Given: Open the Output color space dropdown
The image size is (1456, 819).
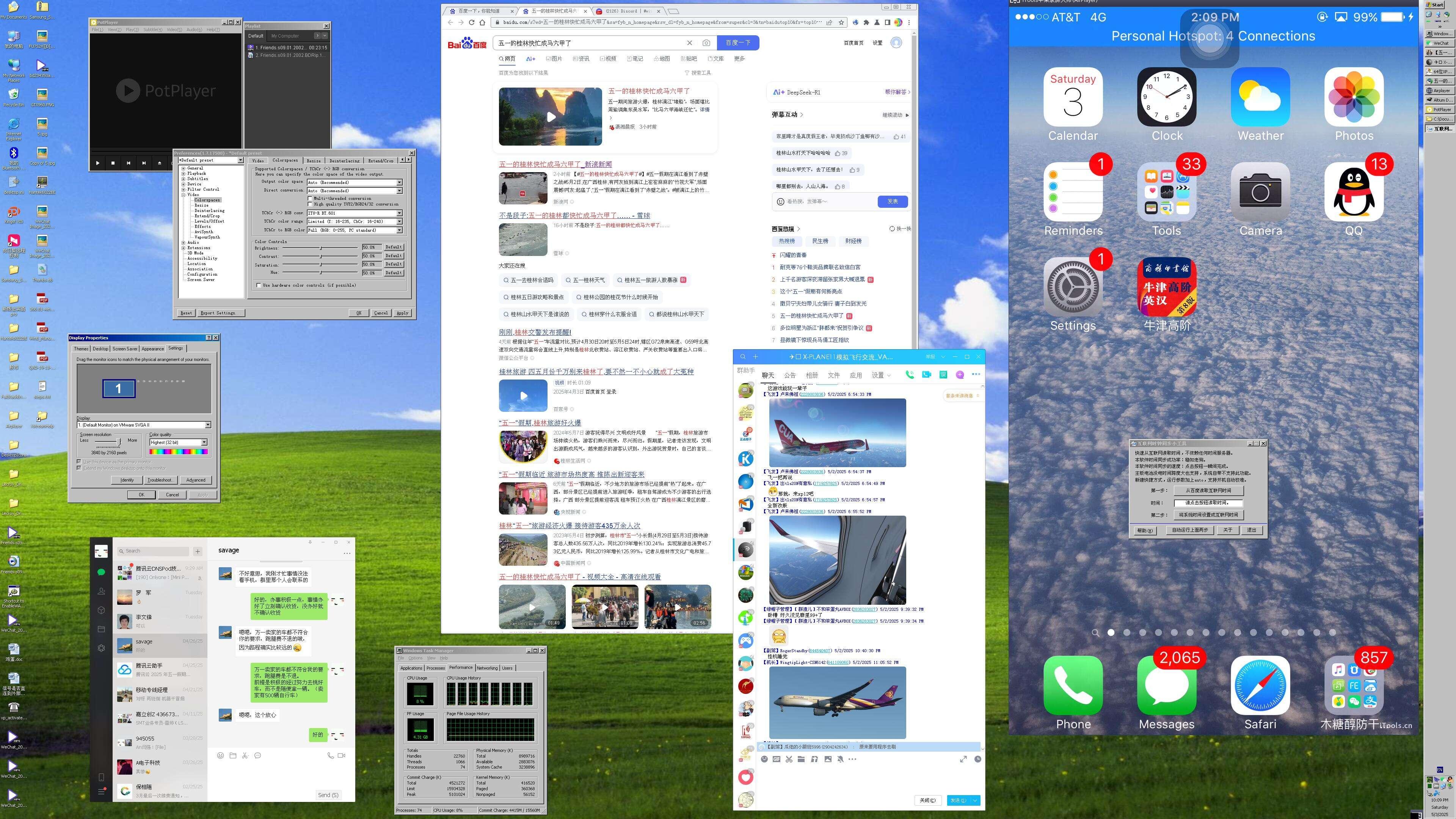Looking at the screenshot, I should point(355,182).
